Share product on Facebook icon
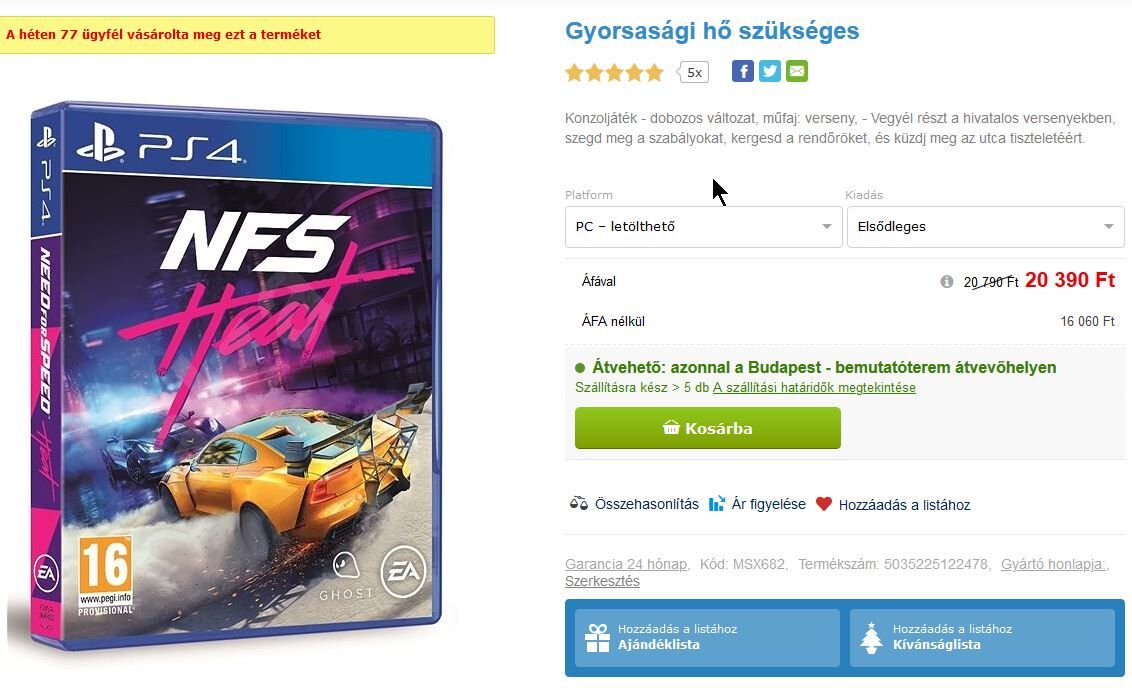Viewport: 1132px width, 688px height. point(742,71)
